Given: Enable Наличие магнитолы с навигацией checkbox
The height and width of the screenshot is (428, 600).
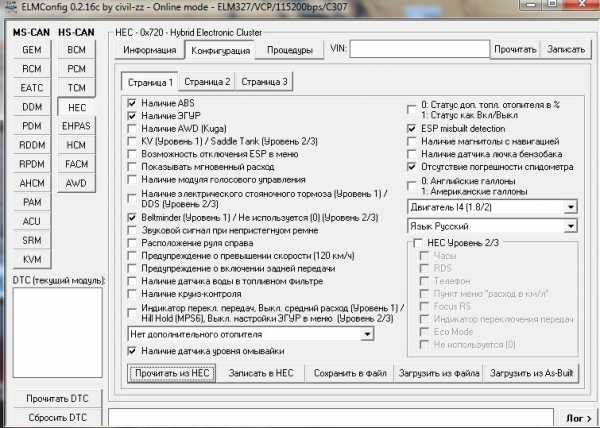Looking at the screenshot, I should pyautogui.click(x=412, y=142).
